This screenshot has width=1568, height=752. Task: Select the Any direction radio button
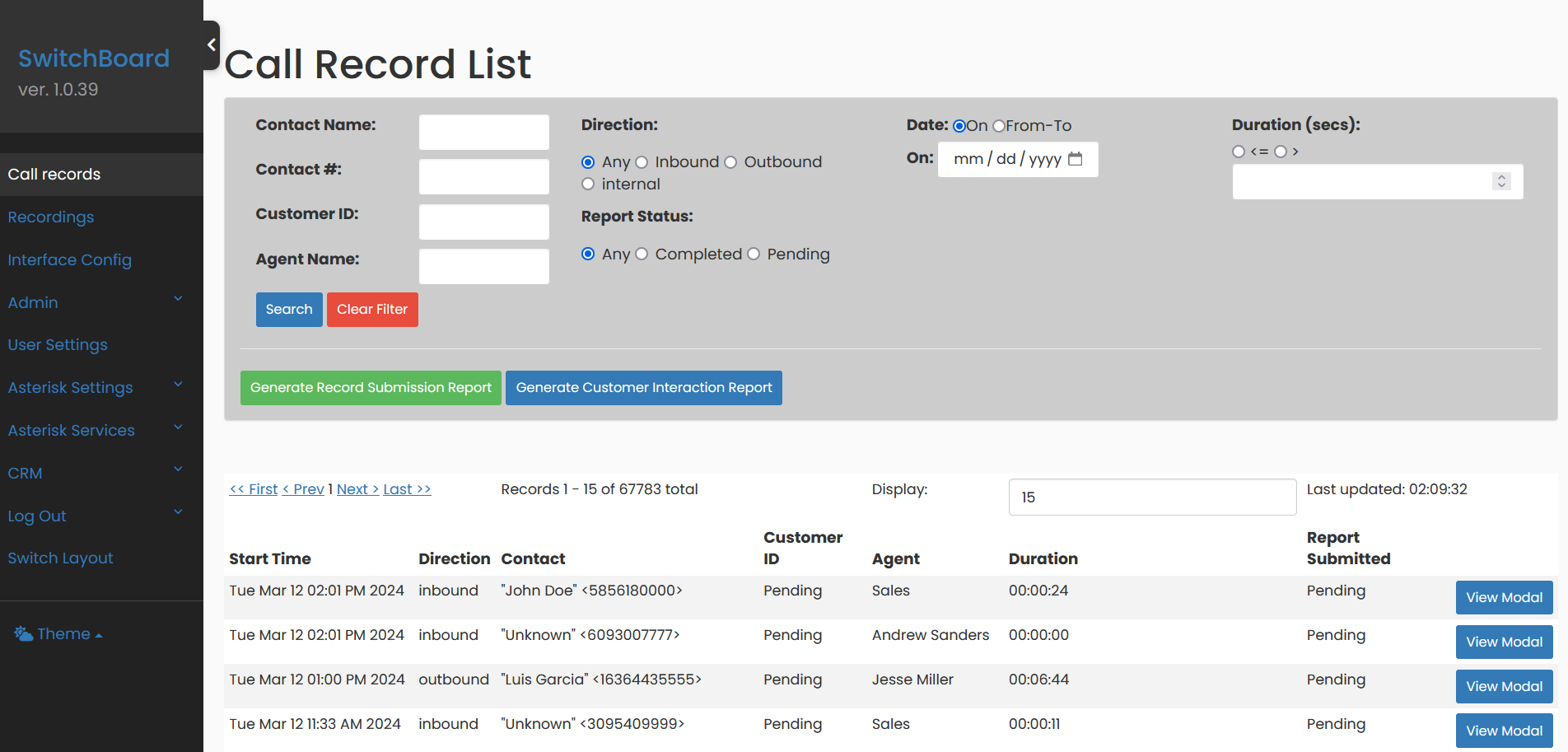[x=588, y=162]
